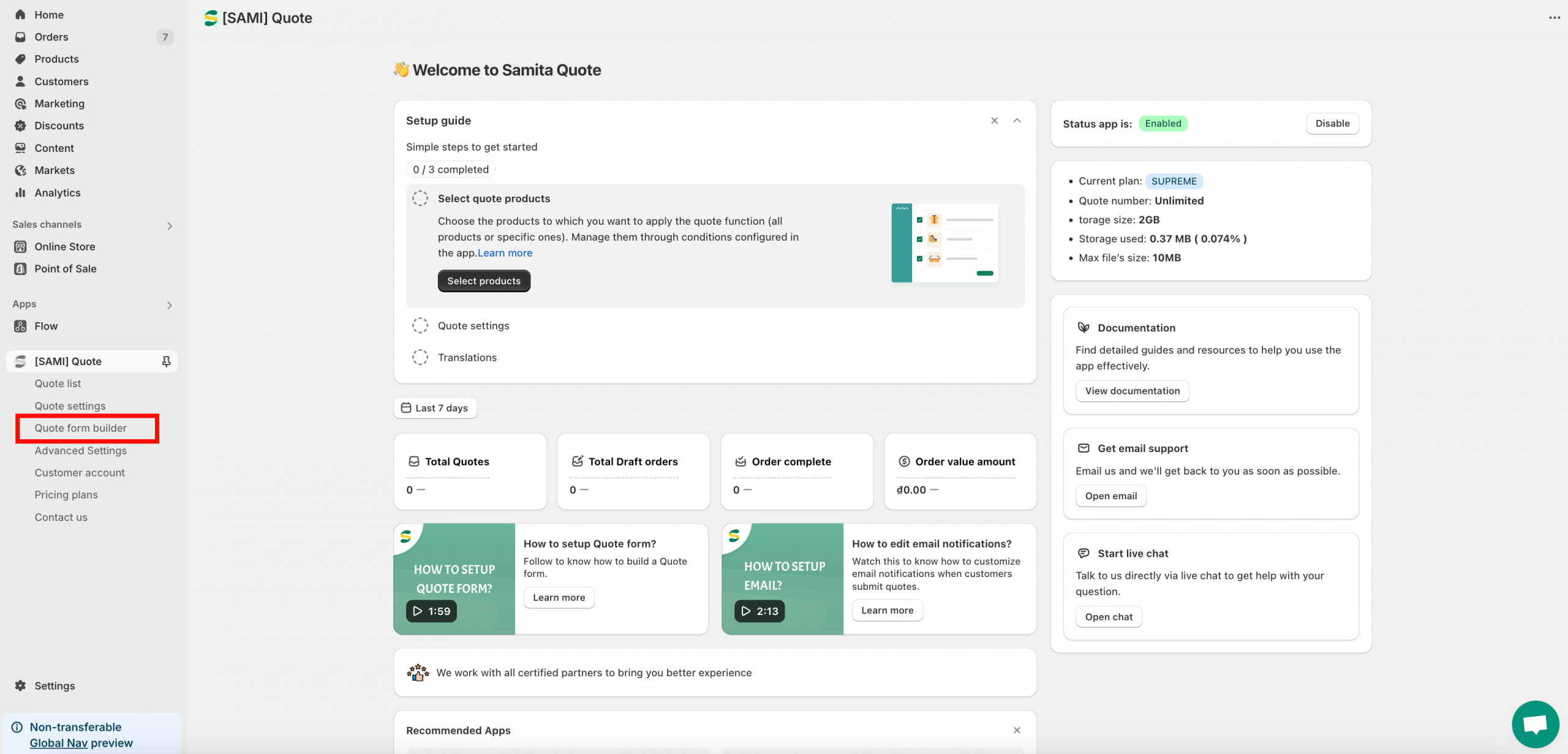Click the Flow app icon
Screen dimensions: 1568x754
pos(20,326)
